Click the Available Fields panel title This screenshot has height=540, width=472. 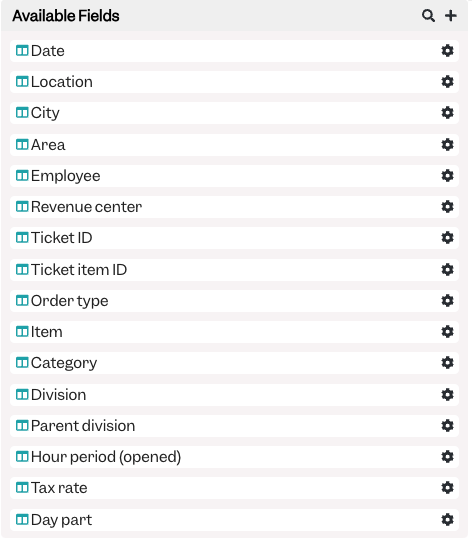click(x=66, y=16)
